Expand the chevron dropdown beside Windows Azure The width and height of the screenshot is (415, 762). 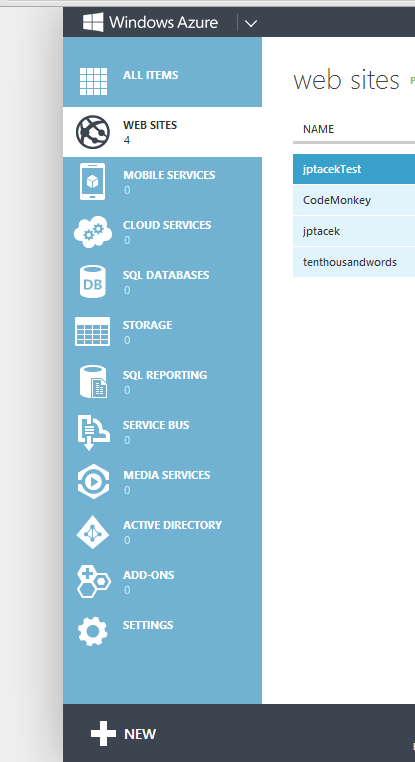(251, 23)
